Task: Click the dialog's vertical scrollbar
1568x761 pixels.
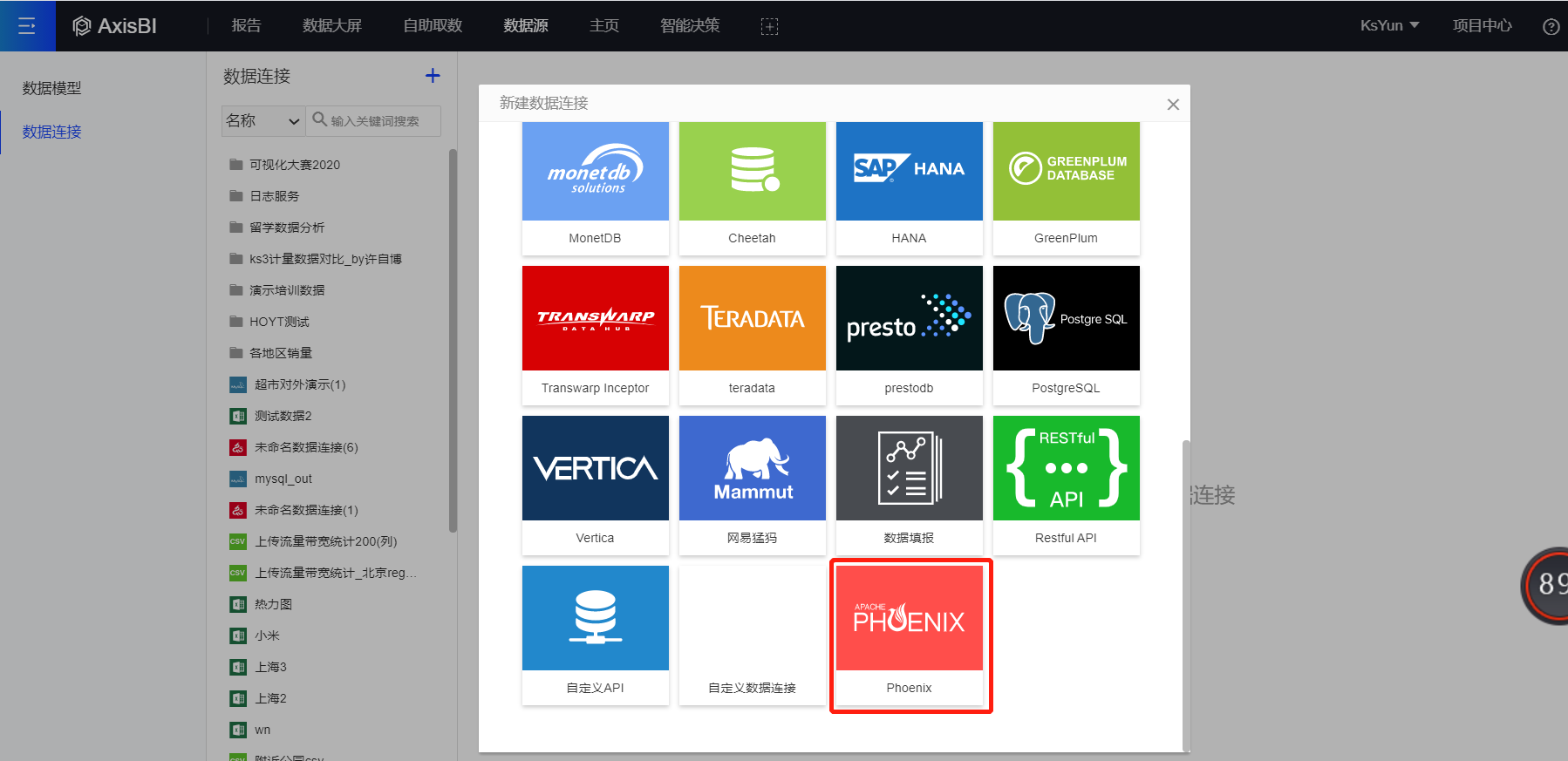Action: (1185, 593)
